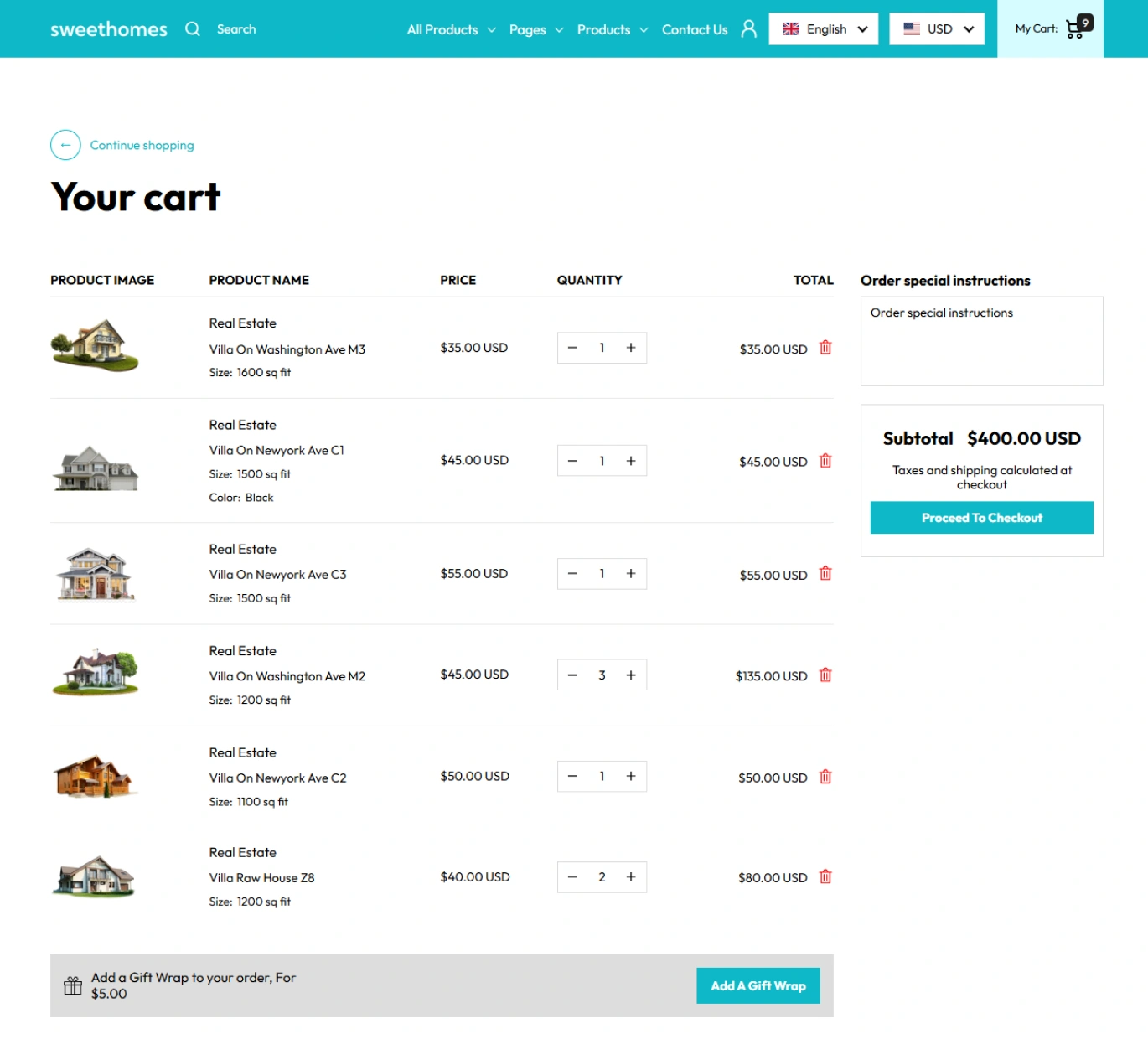Delete Villa Raw House Z8 from cart
Viewport: 1148px width, 1039px height.
pos(825,877)
